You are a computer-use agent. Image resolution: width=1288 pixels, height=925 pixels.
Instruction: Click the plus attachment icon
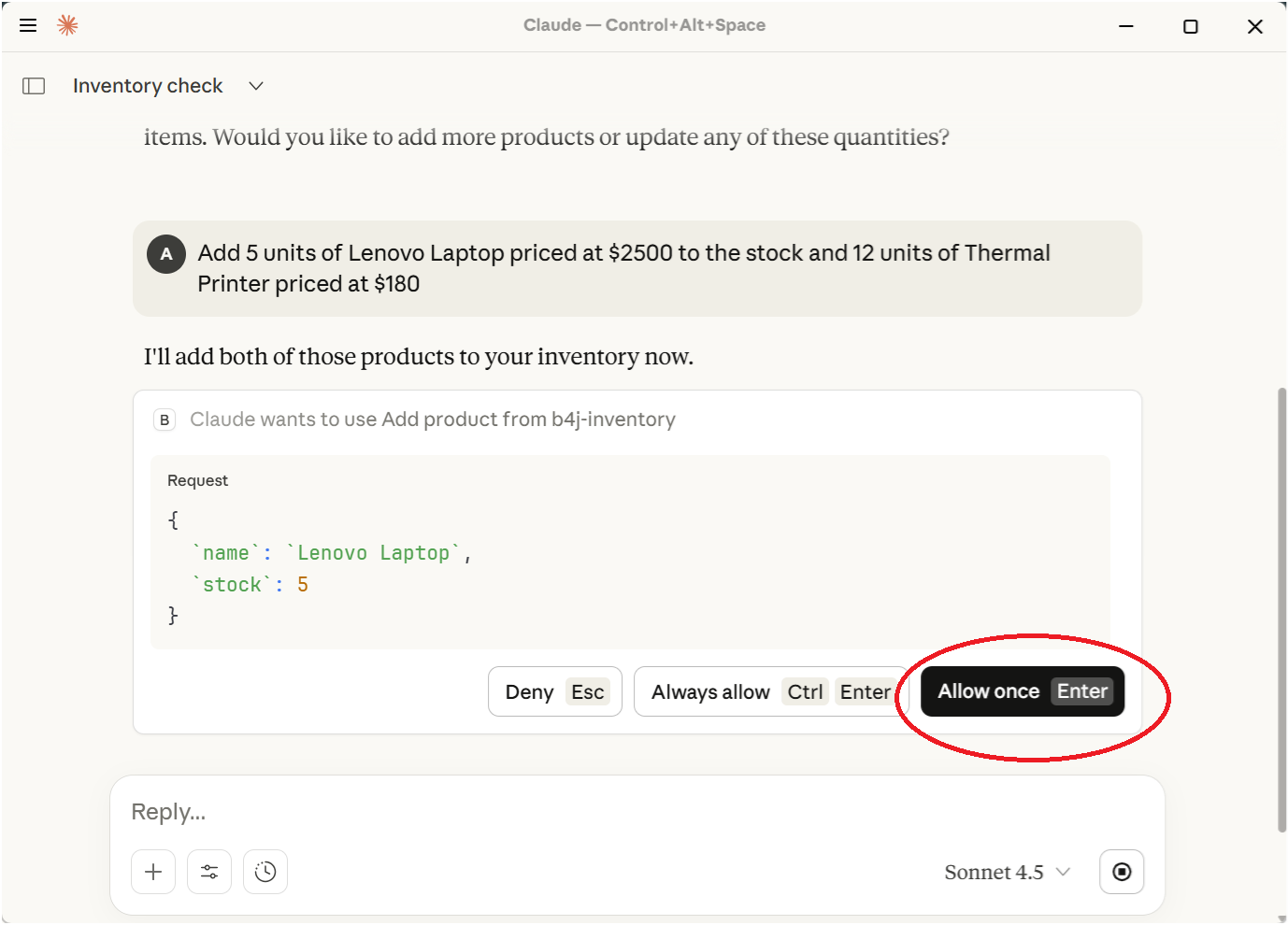pos(153,872)
